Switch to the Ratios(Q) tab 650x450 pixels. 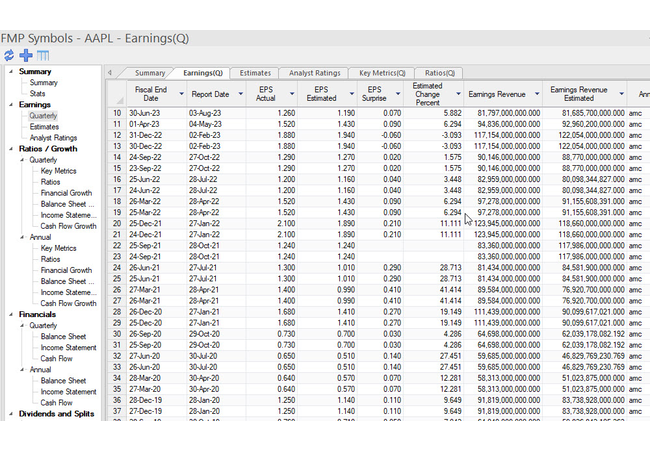[x=439, y=73]
